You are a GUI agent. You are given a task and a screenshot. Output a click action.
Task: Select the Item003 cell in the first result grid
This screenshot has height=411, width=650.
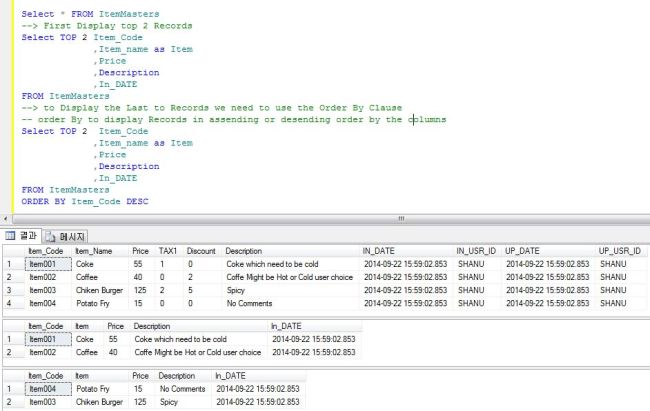click(x=48, y=290)
